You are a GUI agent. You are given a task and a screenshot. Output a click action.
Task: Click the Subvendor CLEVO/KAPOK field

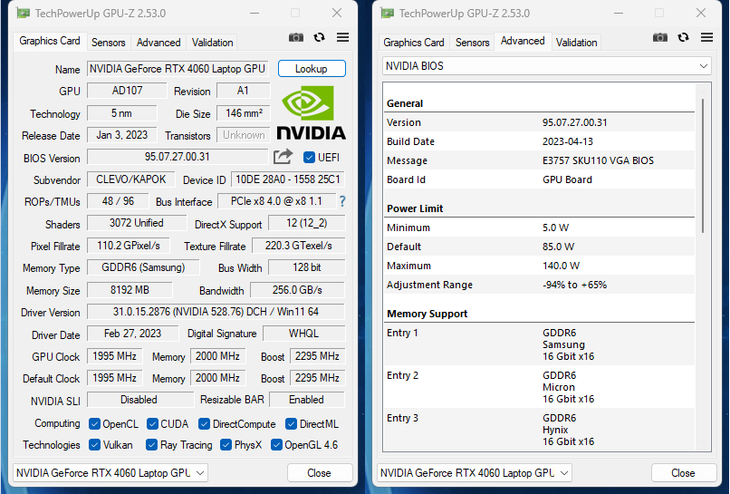(x=131, y=179)
